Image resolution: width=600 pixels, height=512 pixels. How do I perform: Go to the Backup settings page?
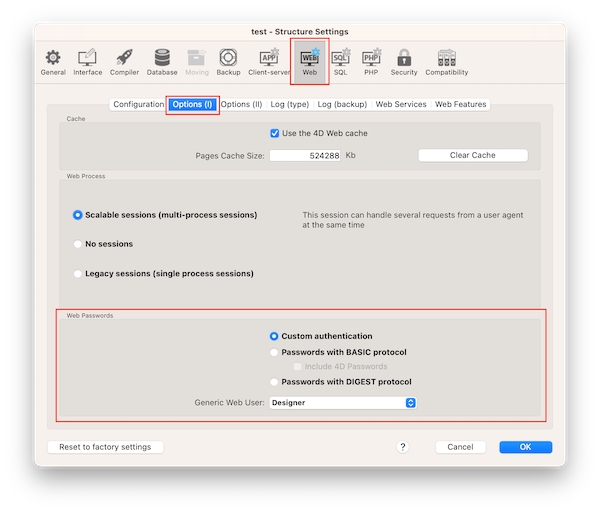(x=228, y=61)
